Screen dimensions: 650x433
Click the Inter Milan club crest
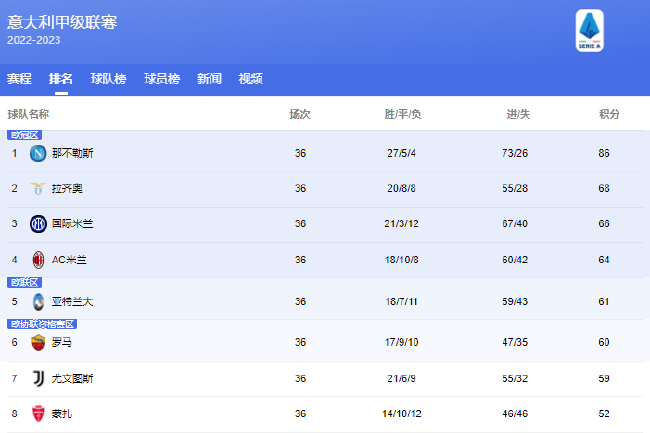38,224
